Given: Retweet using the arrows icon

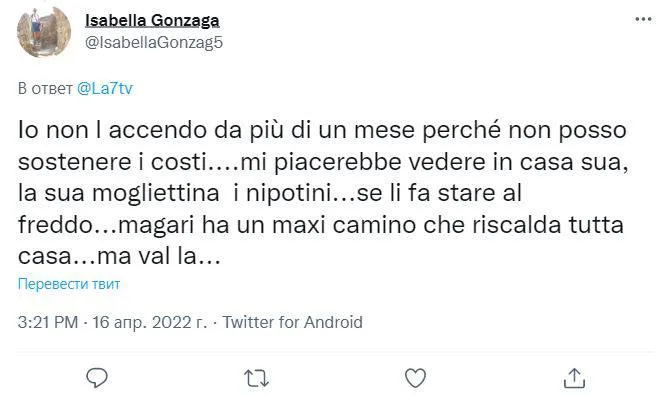Looking at the screenshot, I should point(256,378).
